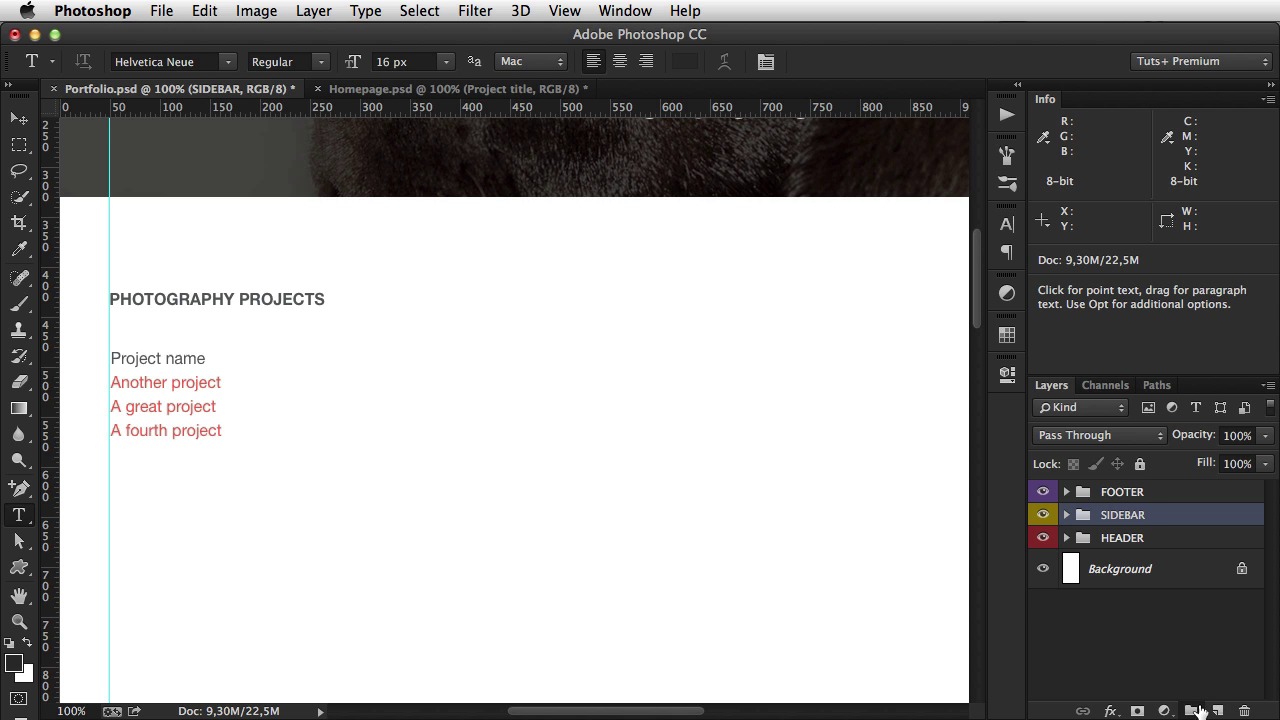The width and height of the screenshot is (1280, 720).
Task: Open the Actions play panel icon
Action: [1007, 114]
